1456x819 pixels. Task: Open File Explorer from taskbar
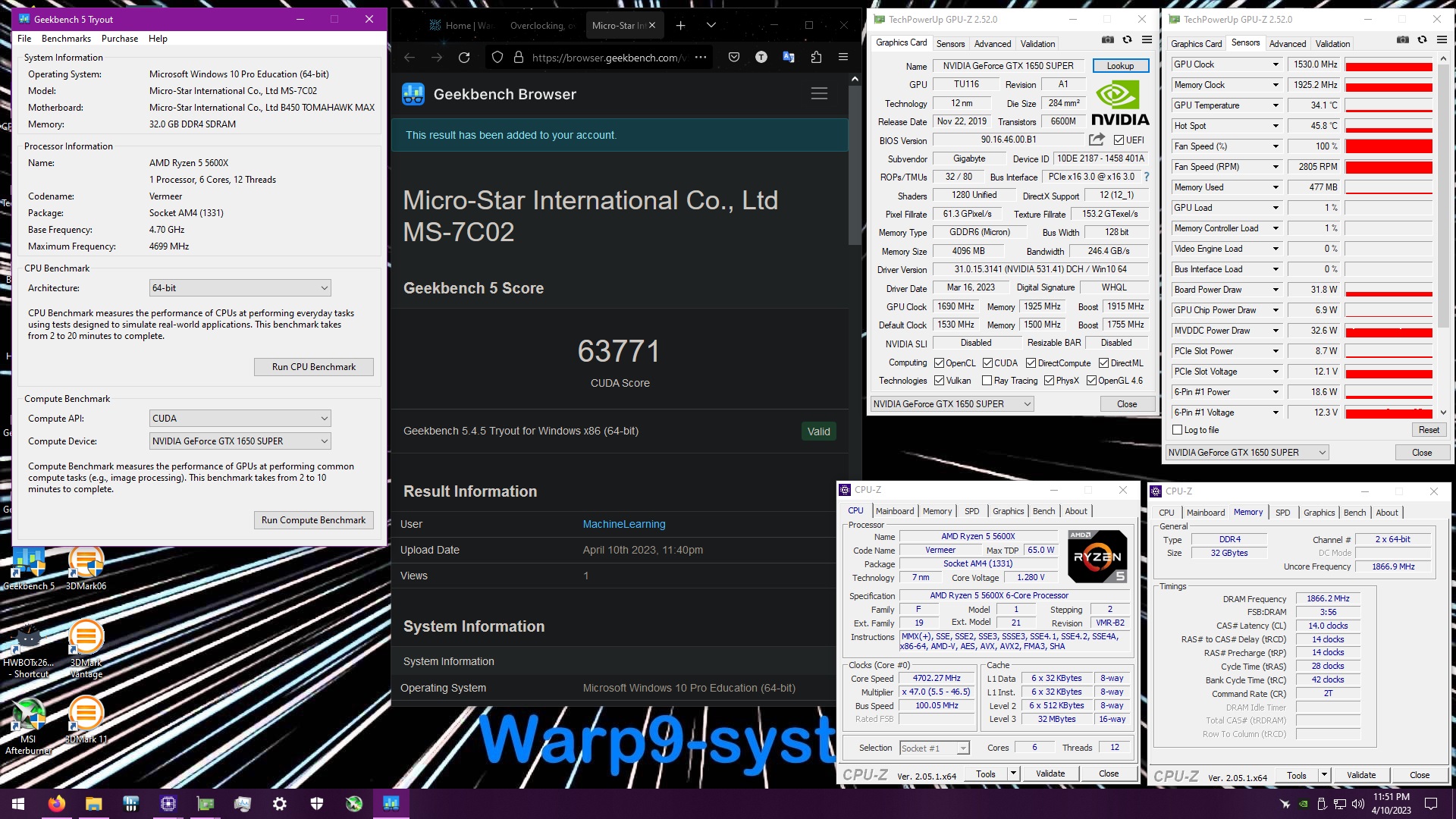coord(93,804)
